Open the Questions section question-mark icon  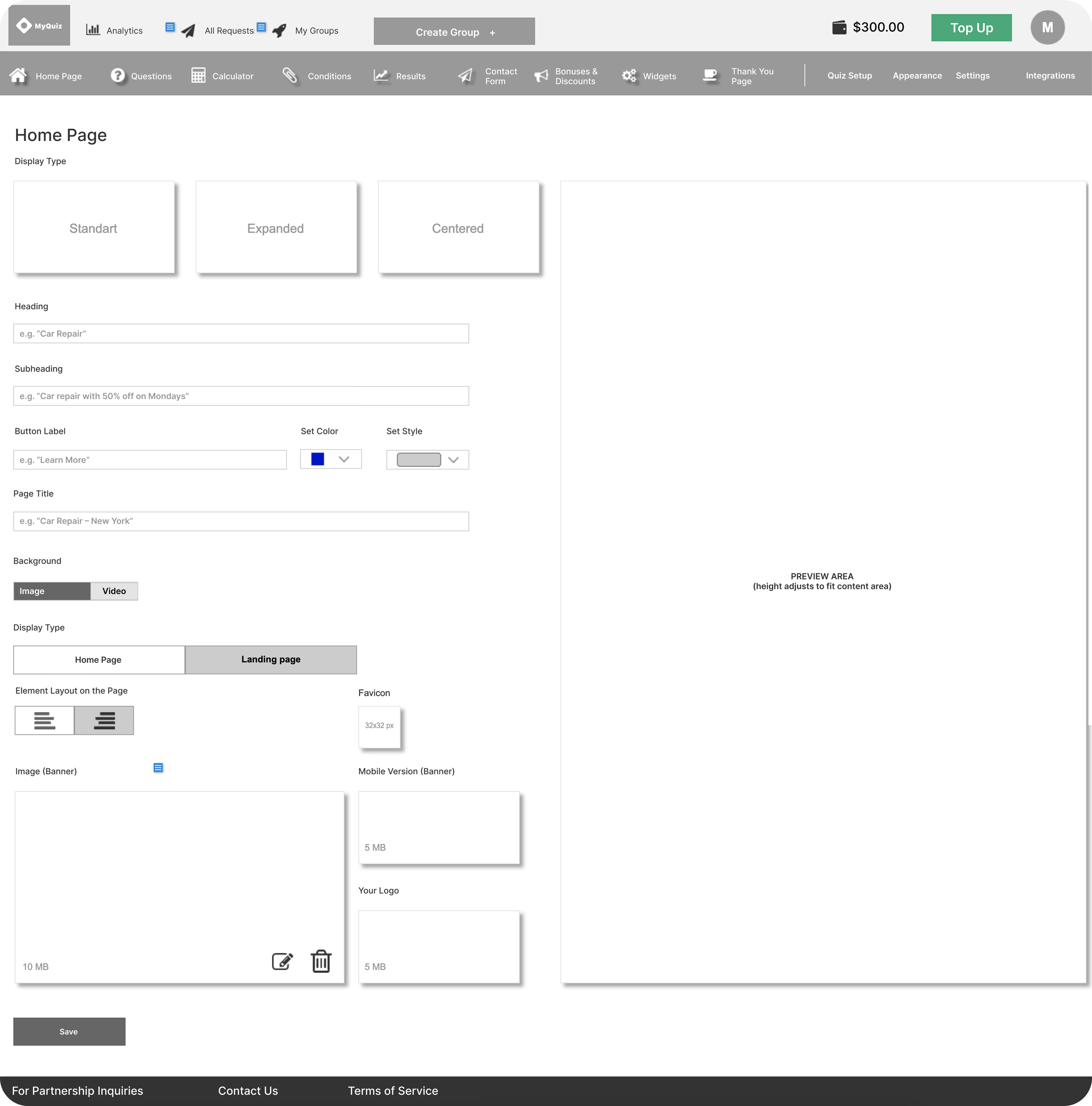tap(118, 75)
